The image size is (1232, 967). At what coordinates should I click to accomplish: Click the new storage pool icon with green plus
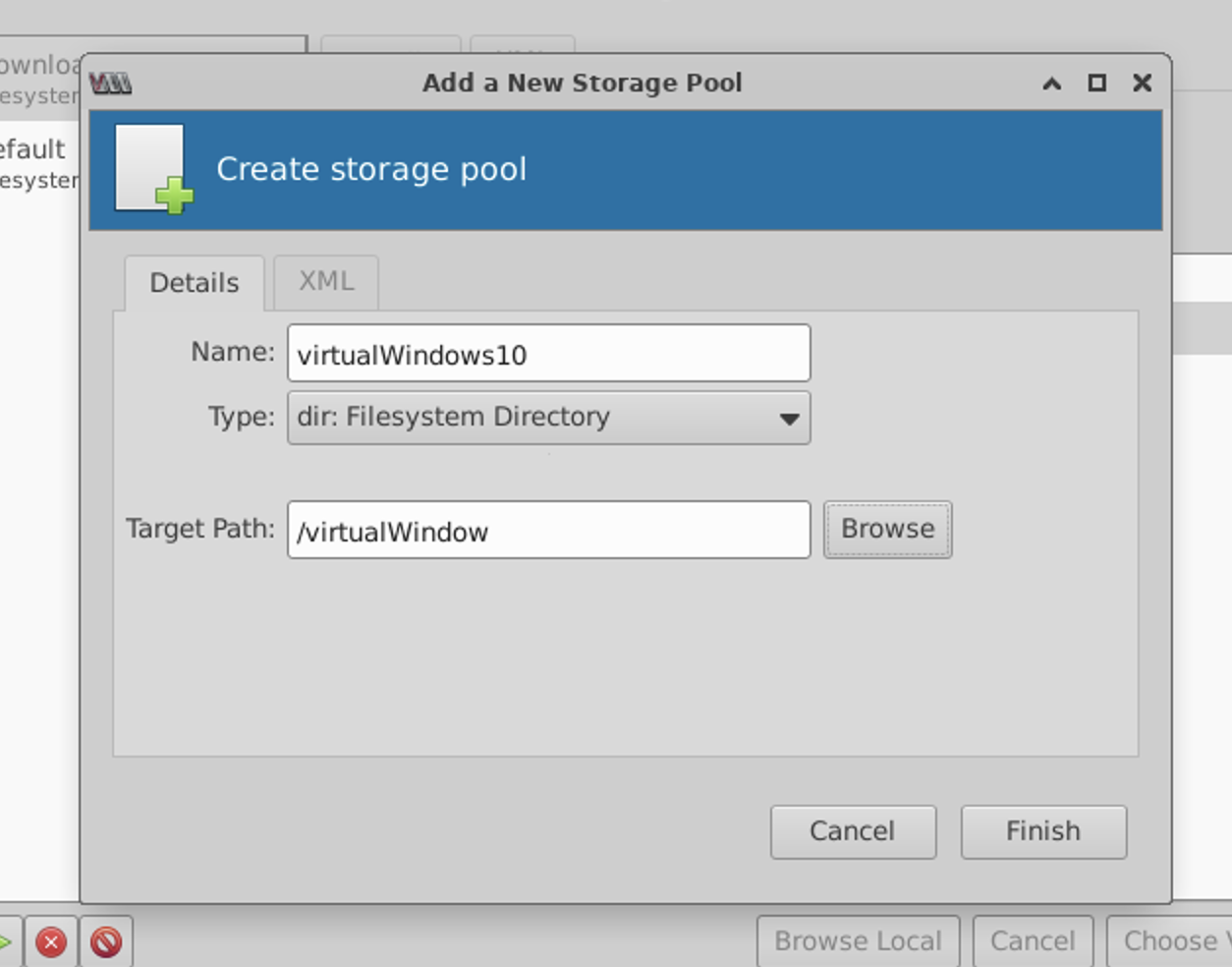153,169
